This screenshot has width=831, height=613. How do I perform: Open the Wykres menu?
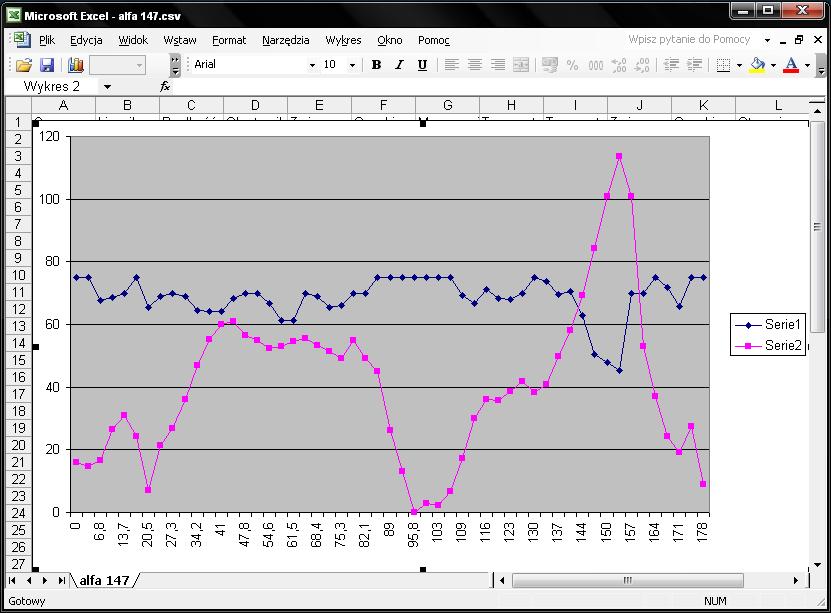point(343,40)
